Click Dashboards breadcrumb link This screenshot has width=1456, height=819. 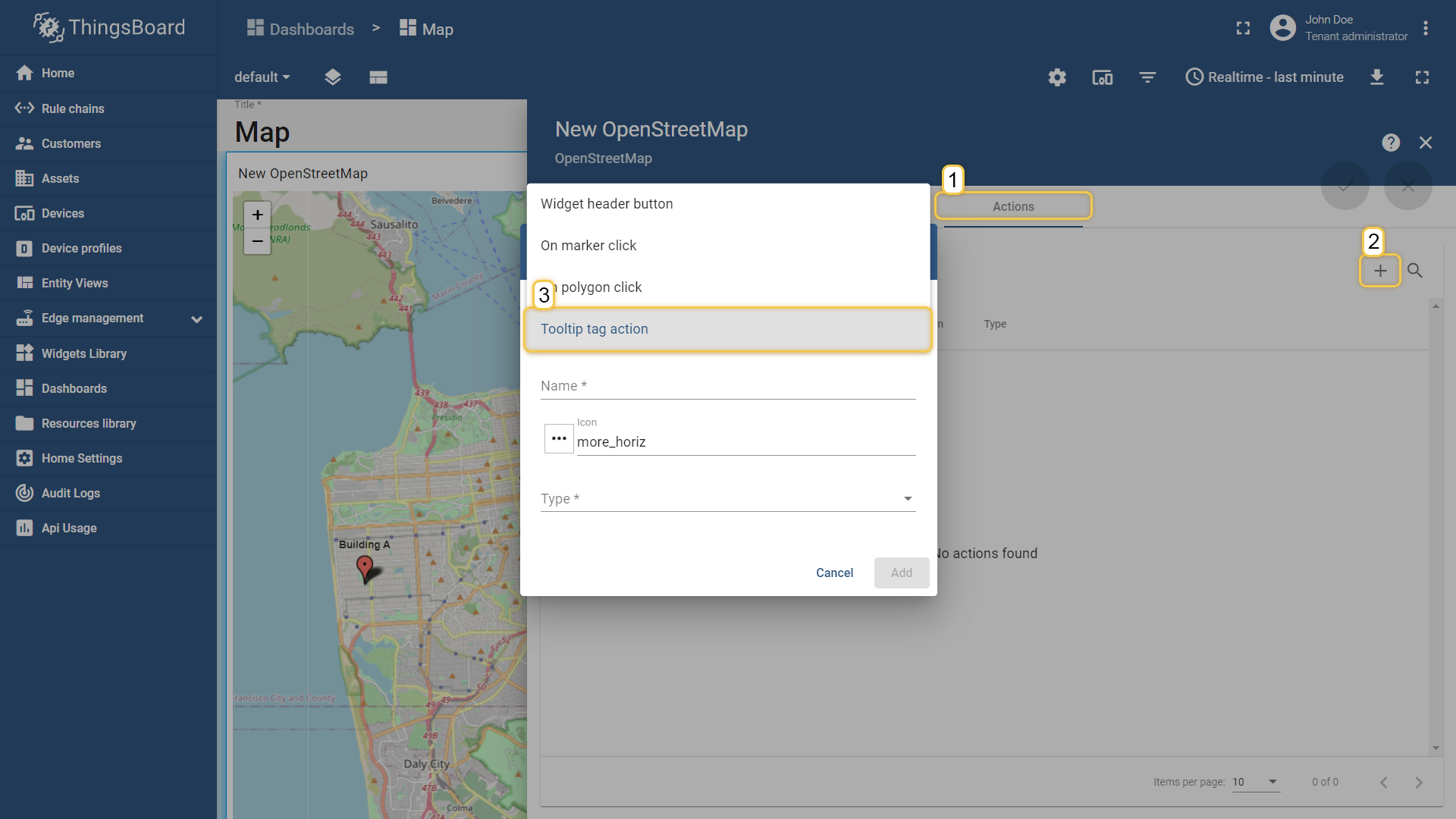300,29
